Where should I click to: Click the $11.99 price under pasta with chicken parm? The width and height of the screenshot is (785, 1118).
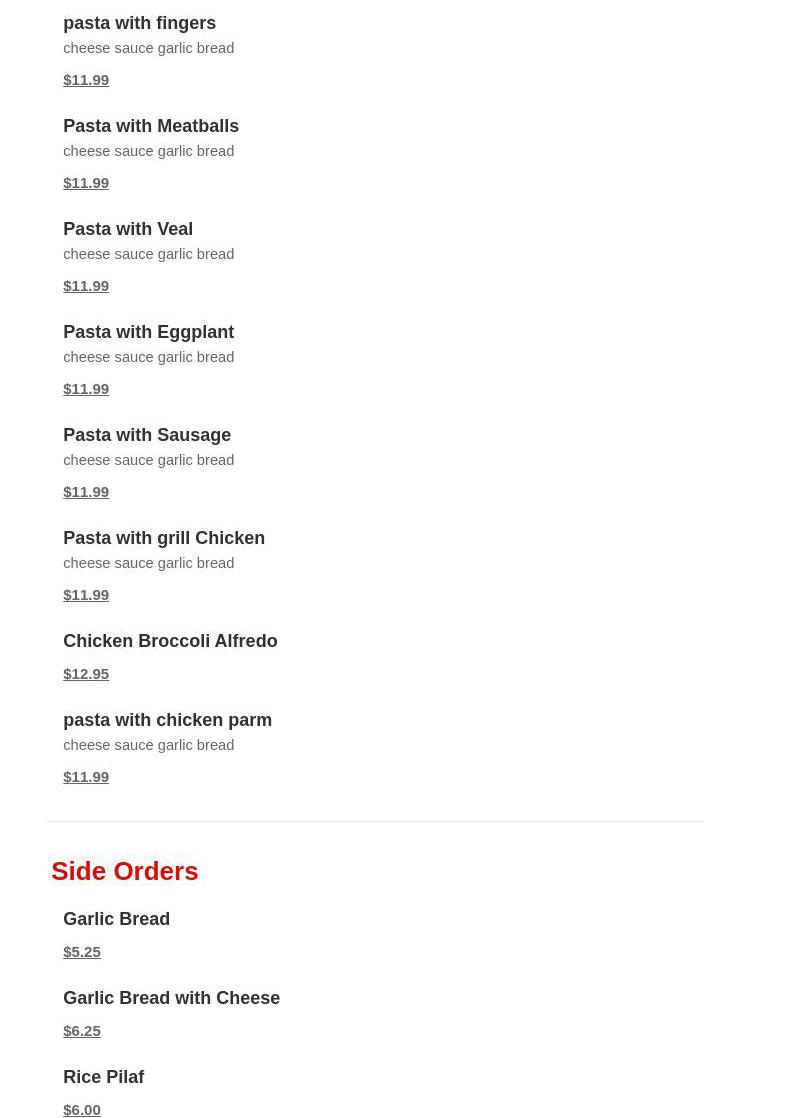coord(86,777)
